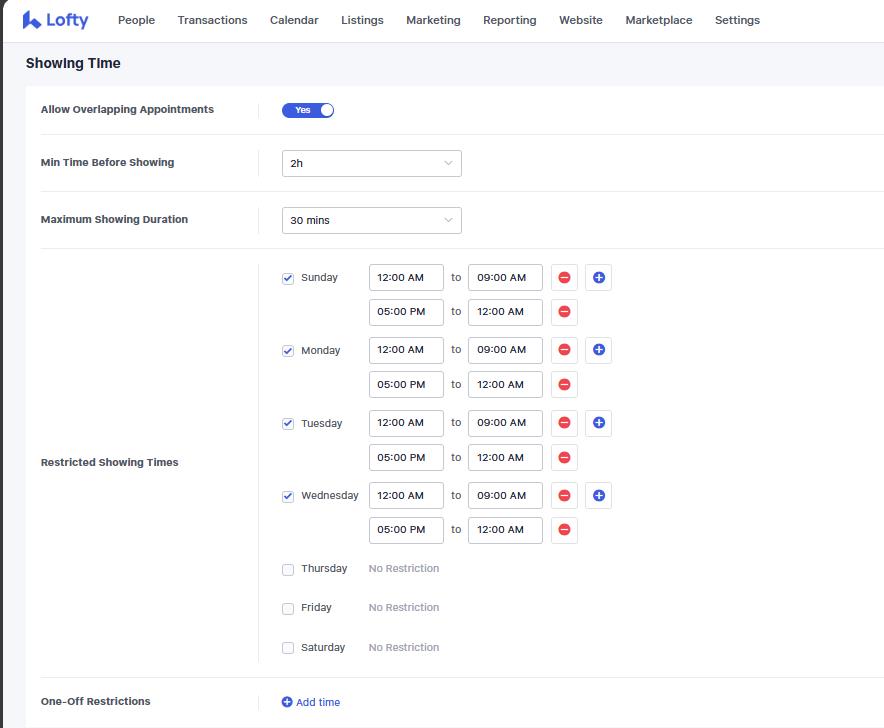Open the Transactions menu

coord(213,20)
